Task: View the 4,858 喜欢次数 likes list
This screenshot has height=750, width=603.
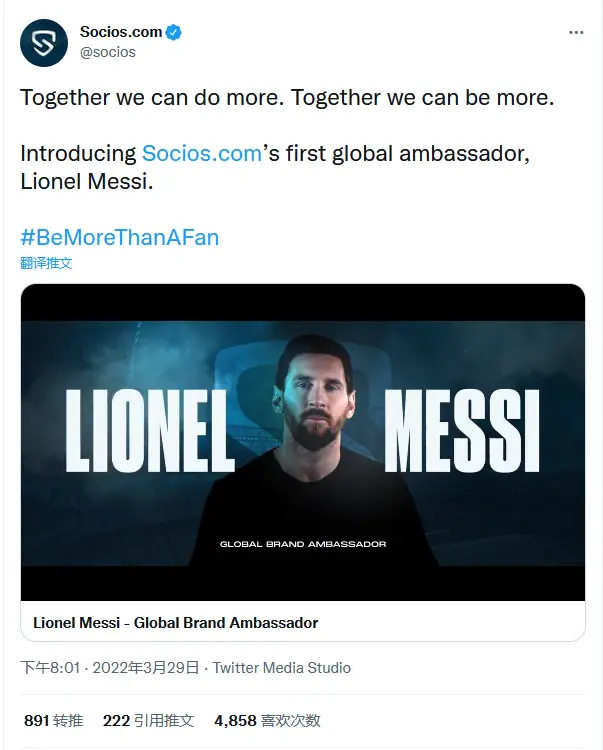Action: tap(267, 720)
